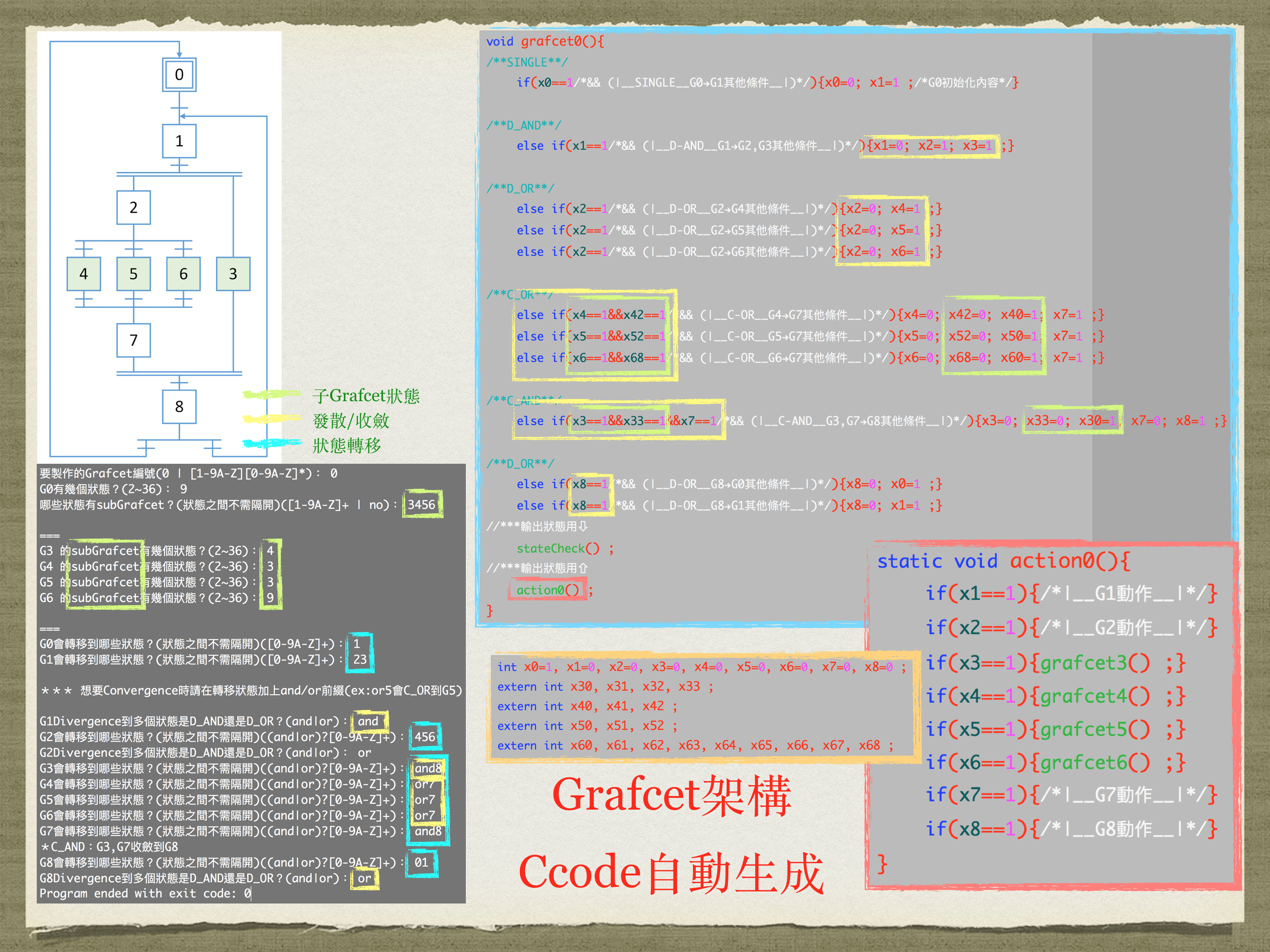The width and height of the screenshot is (1270, 952).
Task: Click the if(x1==1) G1動作 line
Action: tap(1071, 593)
